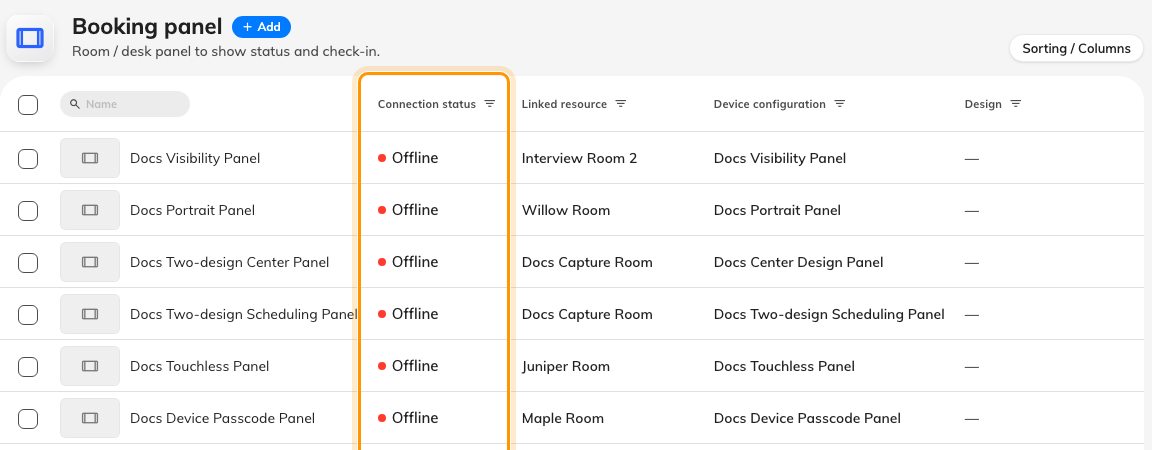Screen dimensions: 1152x450
Task: Check the Docs Portrait Panel row
Action: 28,210
